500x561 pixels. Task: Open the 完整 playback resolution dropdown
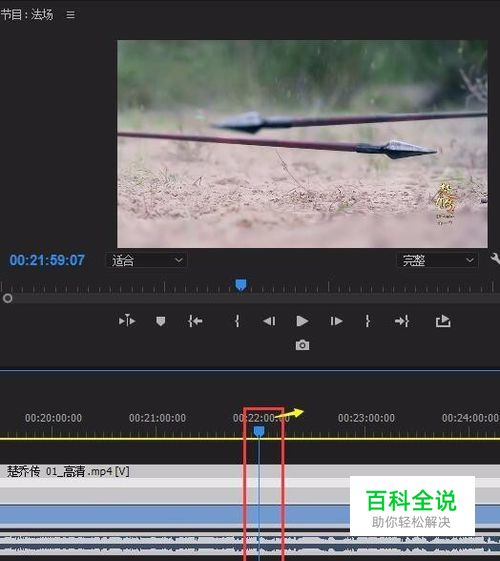(437, 260)
